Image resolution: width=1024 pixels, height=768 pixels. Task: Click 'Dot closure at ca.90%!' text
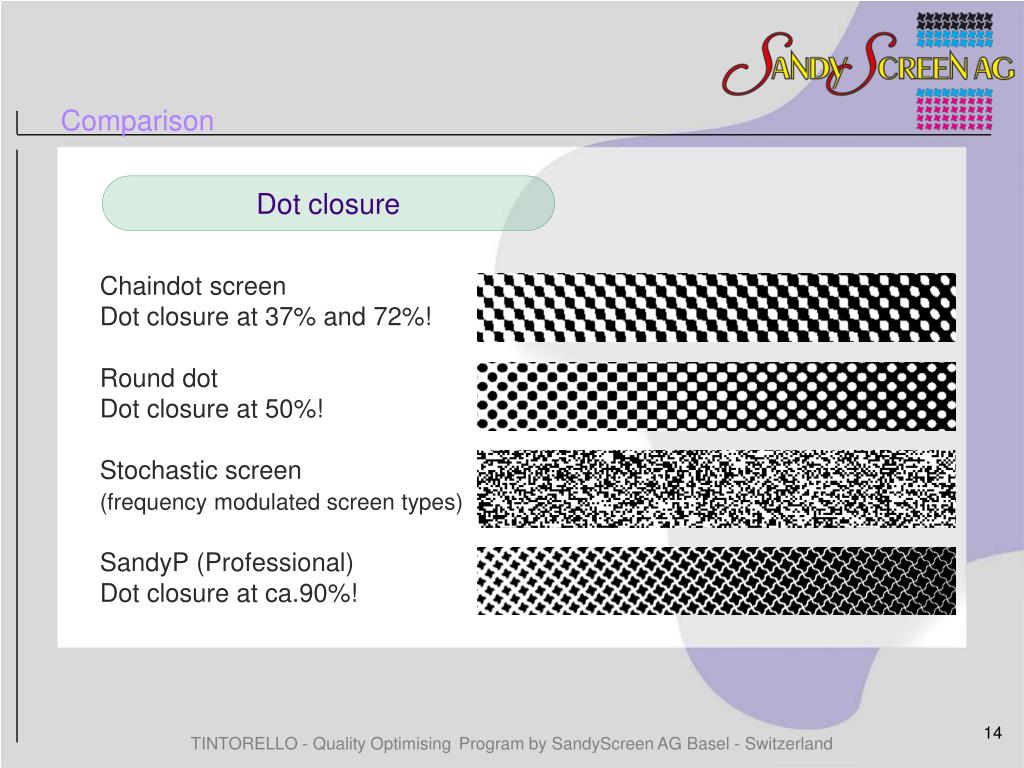tap(229, 593)
